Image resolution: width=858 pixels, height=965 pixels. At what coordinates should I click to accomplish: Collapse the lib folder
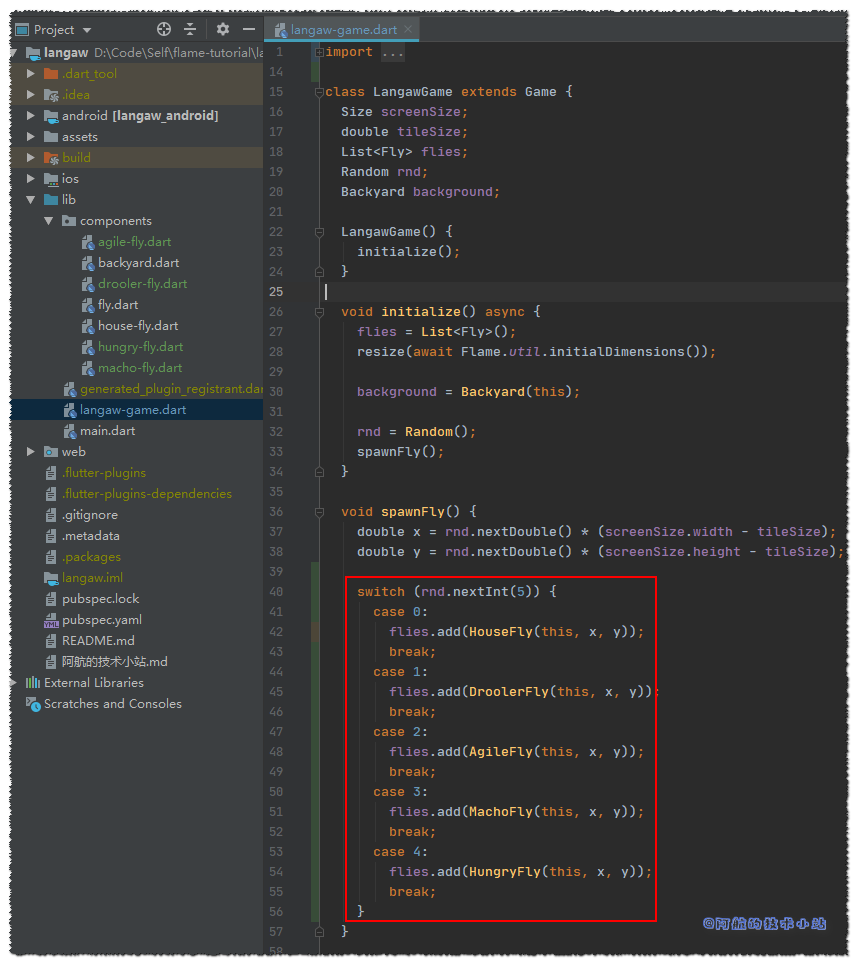[x=31, y=200]
